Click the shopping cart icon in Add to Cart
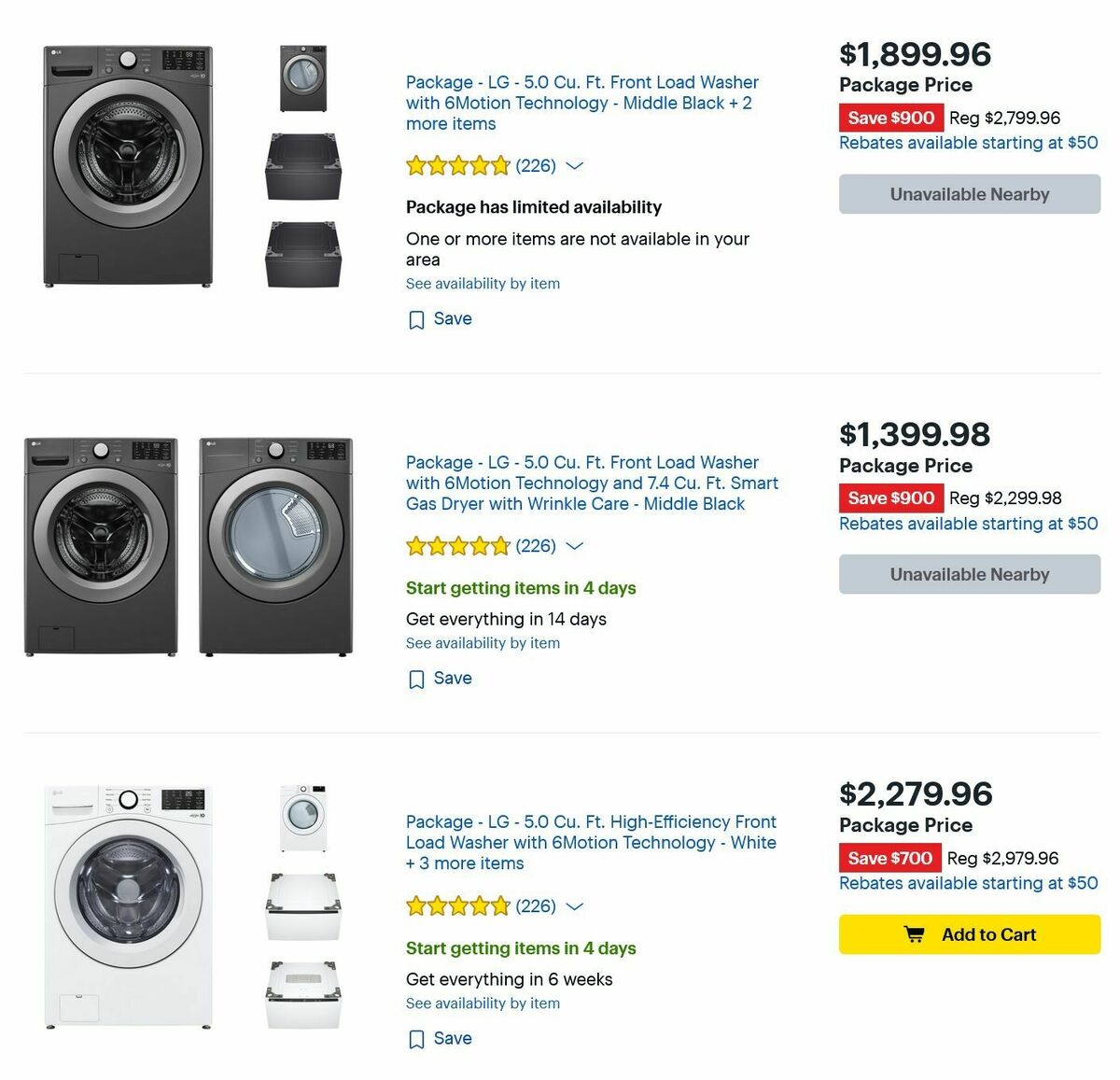Screen dimensions: 1120x1080 (x=916, y=934)
